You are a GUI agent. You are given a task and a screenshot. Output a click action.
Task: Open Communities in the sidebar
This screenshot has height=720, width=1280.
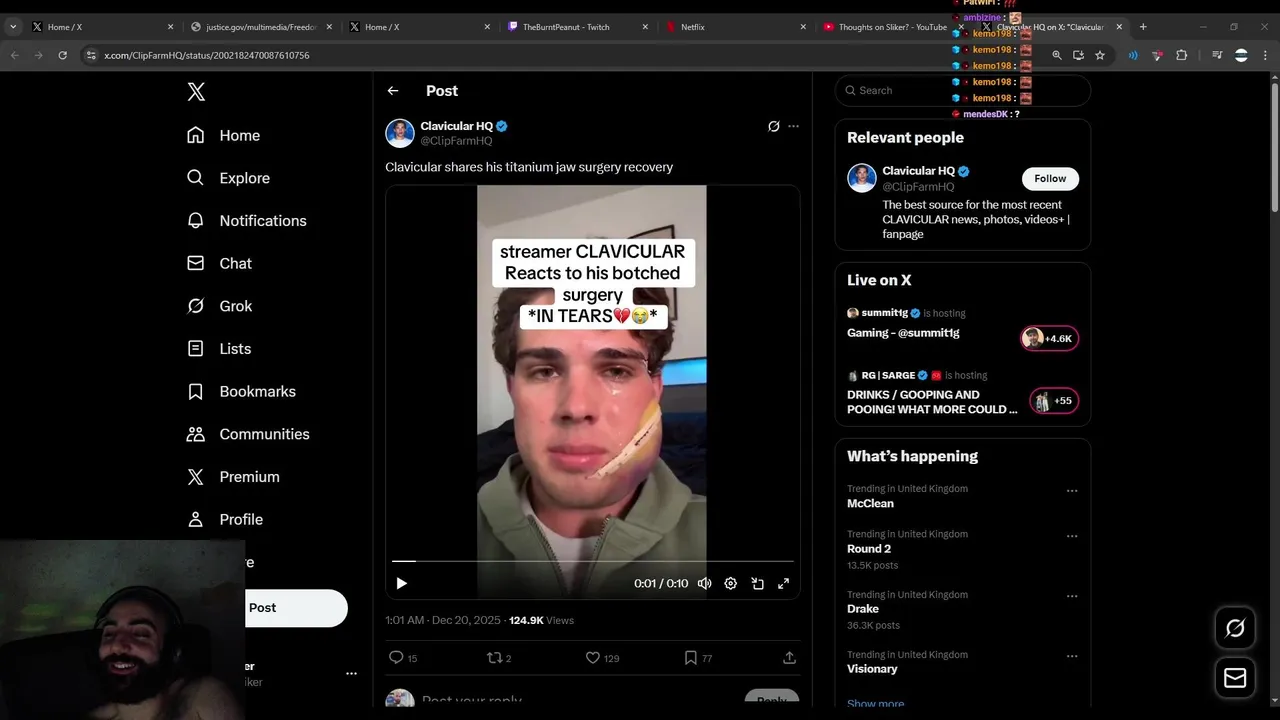click(248, 434)
